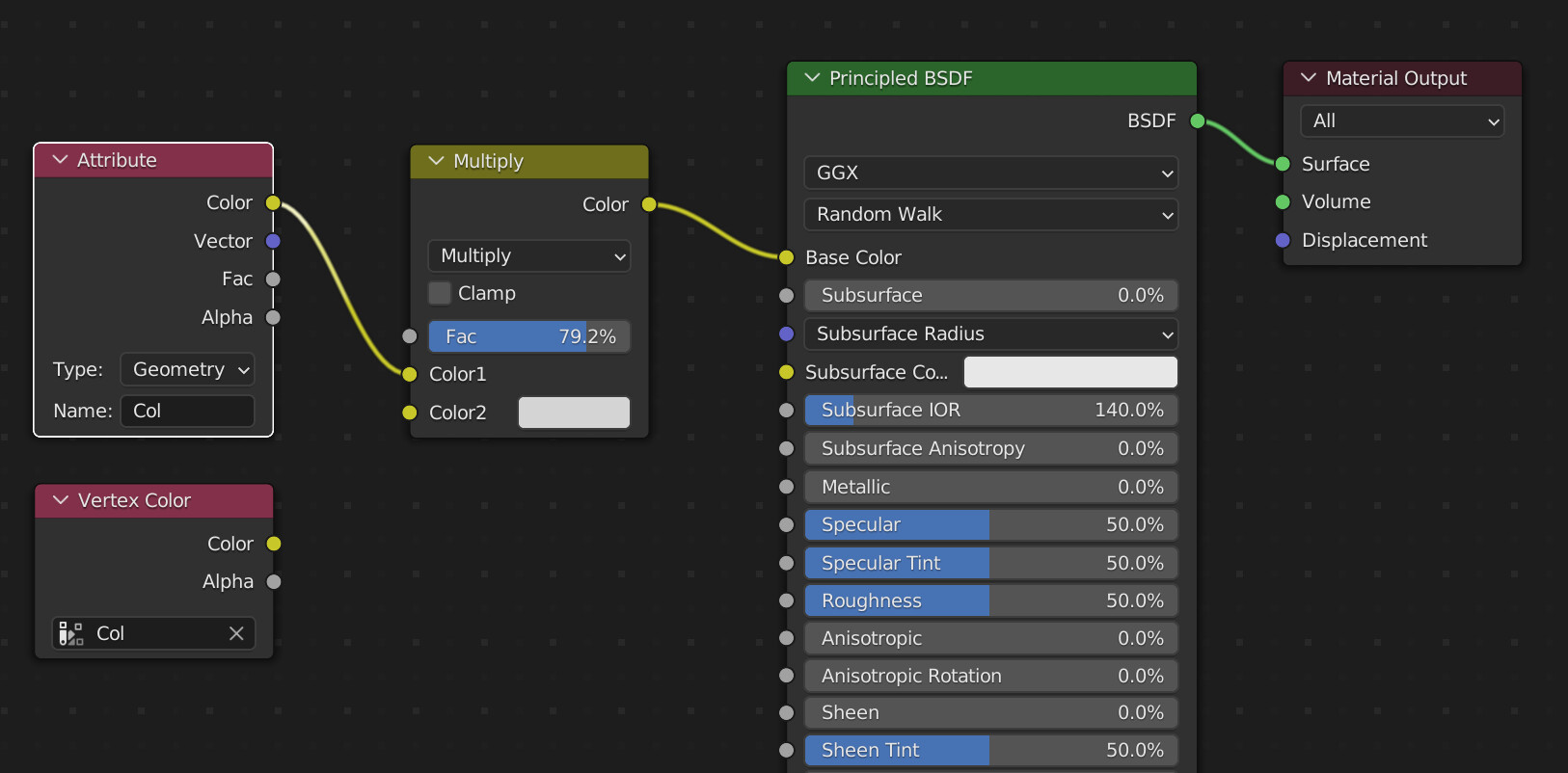
Task: Collapse the Multiply node with its chevron
Action: [x=436, y=161]
